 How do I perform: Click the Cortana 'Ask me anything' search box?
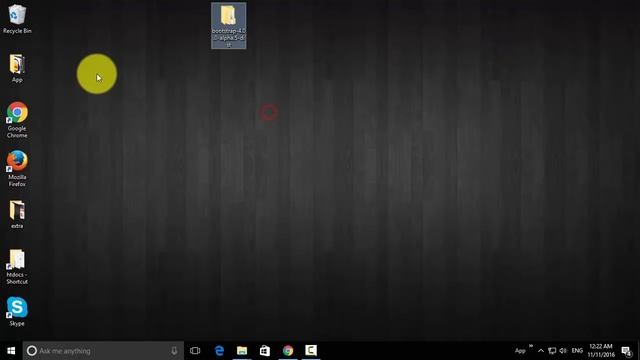[103, 351]
